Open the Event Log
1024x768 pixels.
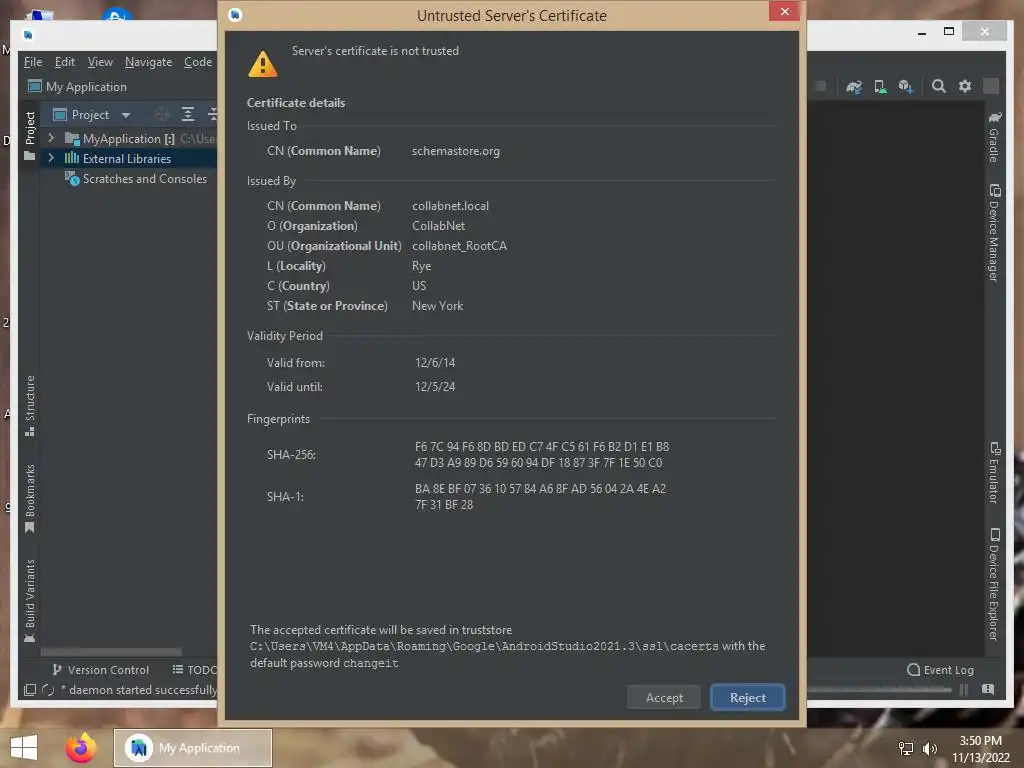coord(940,670)
